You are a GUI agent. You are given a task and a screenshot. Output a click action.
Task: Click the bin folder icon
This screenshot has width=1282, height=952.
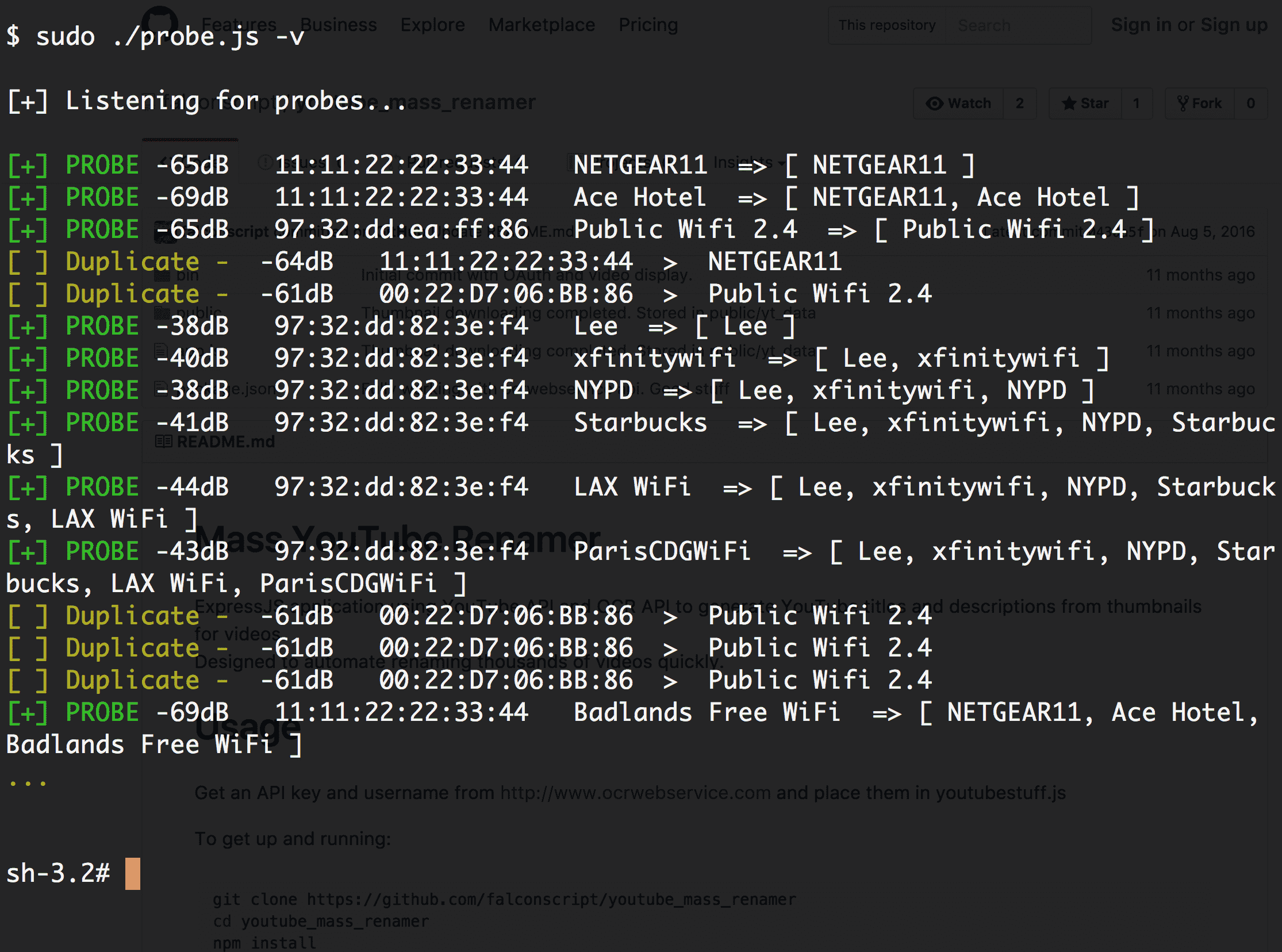[x=163, y=275]
